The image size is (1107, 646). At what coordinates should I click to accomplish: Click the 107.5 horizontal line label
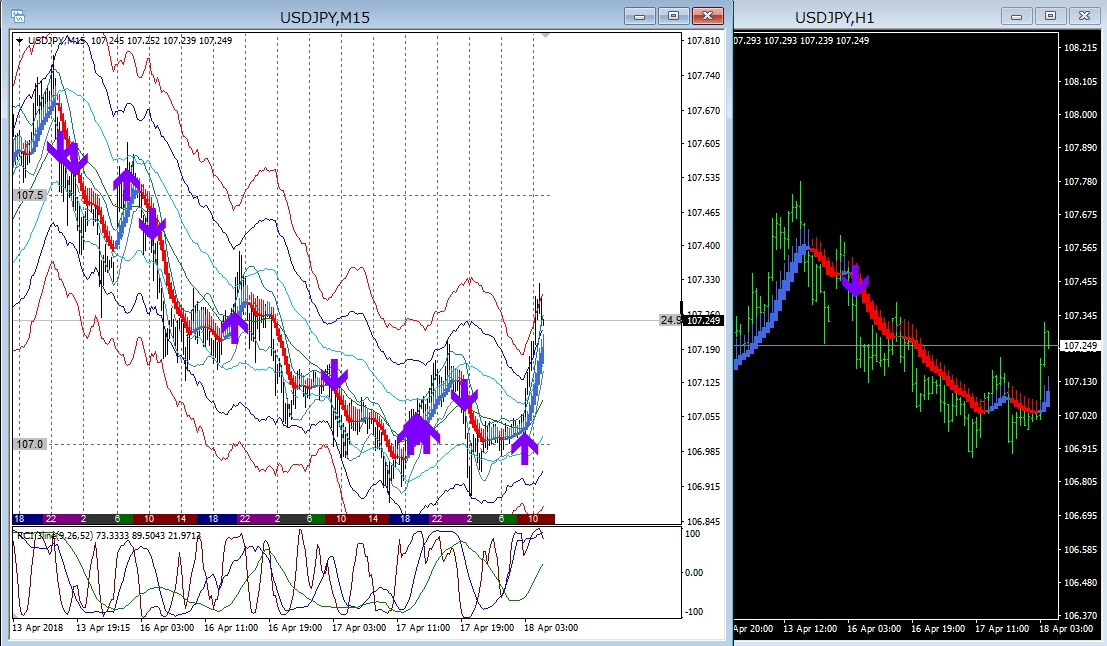30,195
